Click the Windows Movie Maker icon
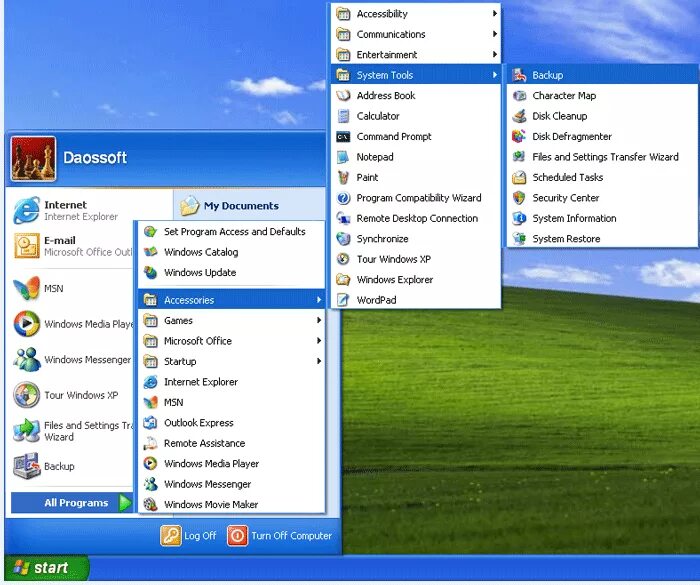This screenshot has width=700, height=585. point(150,504)
